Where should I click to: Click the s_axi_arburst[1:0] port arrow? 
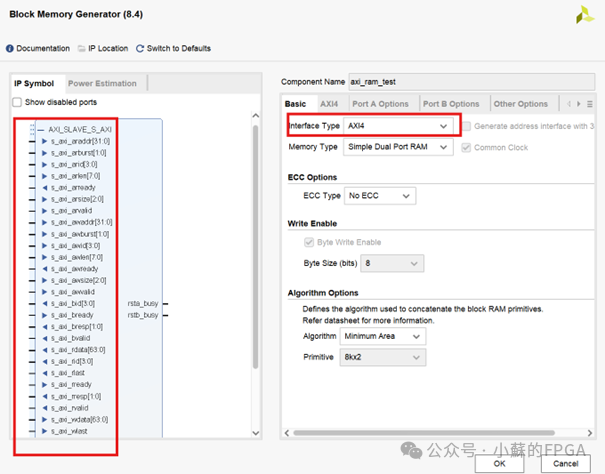click(x=44, y=153)
